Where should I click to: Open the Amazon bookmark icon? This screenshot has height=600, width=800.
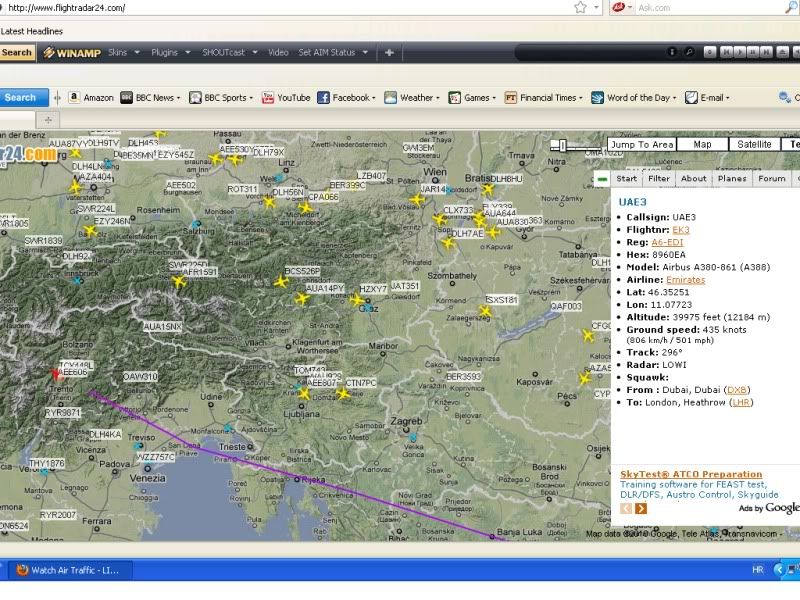point(74,97)
